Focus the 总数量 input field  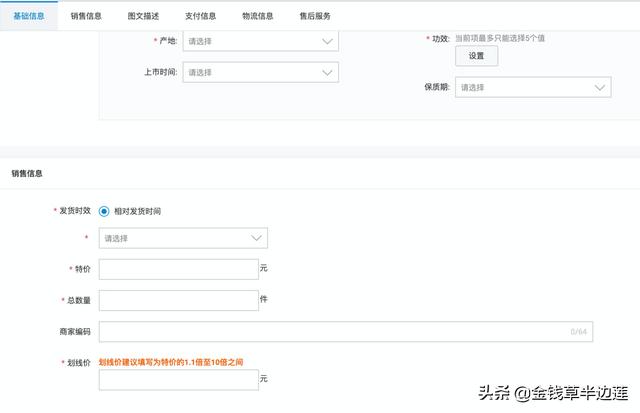click(179, 300)
